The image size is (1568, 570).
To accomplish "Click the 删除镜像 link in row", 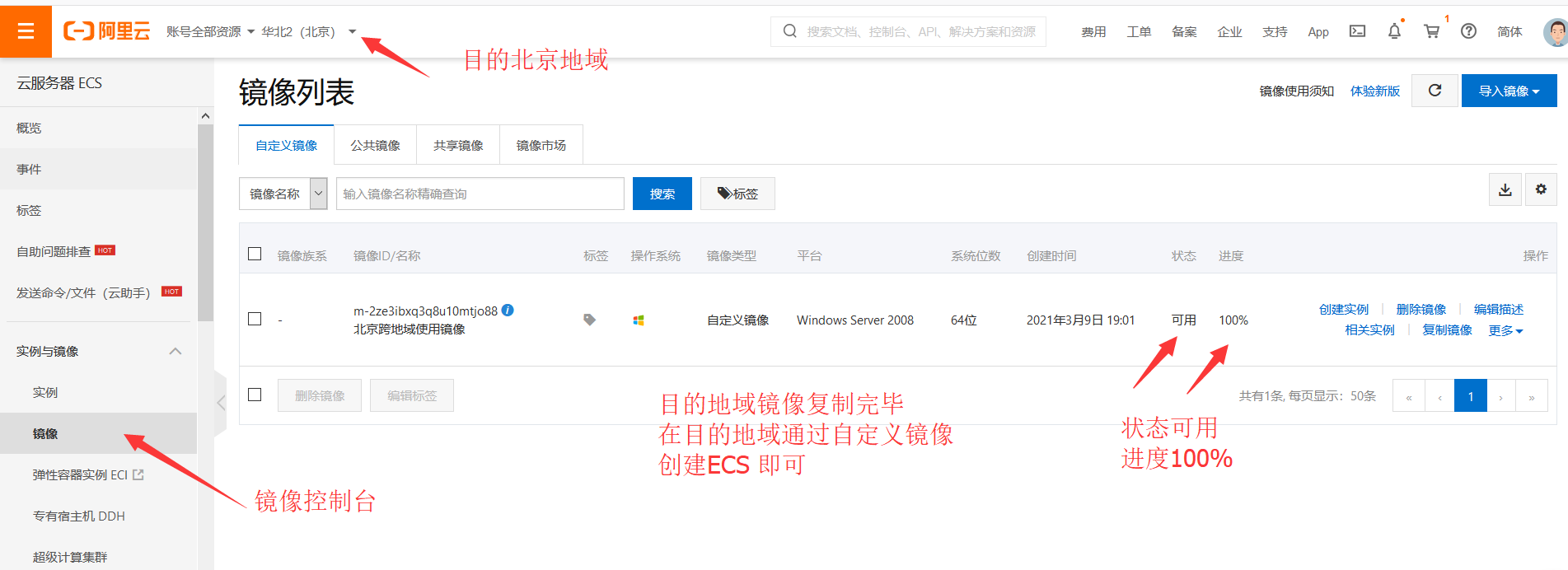I will [1421, 309].
